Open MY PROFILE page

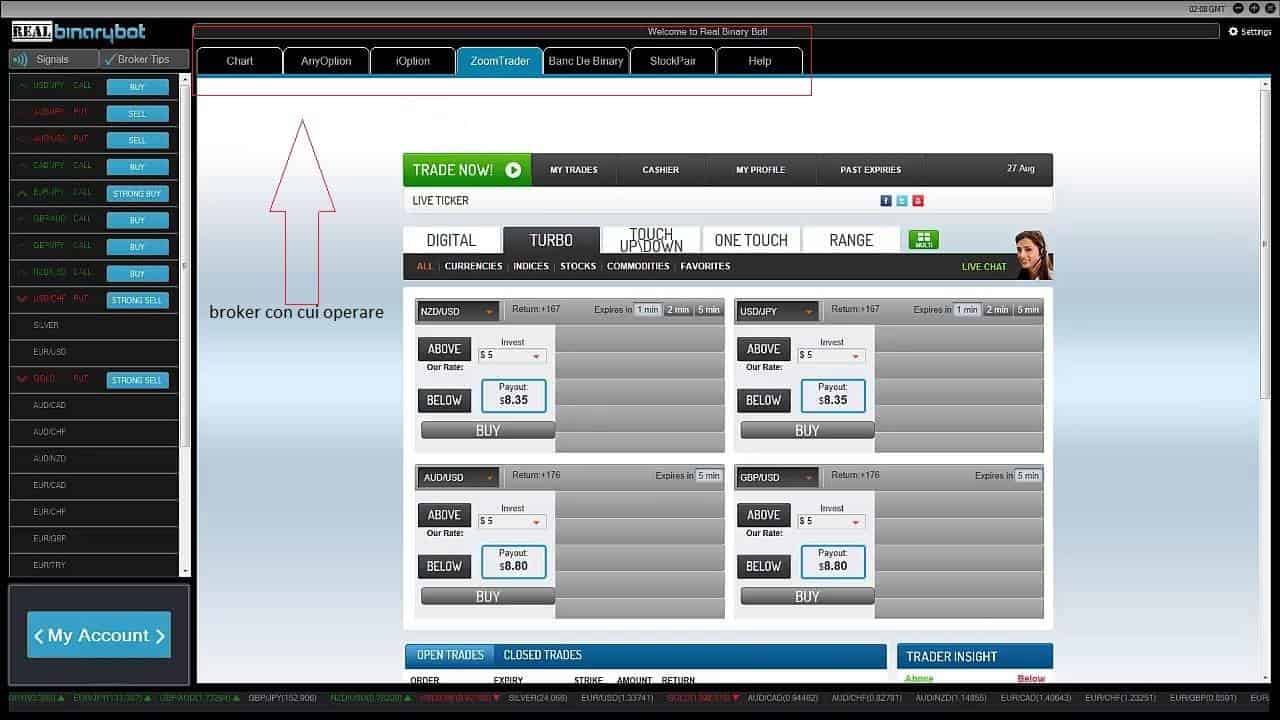coord(761,170)
